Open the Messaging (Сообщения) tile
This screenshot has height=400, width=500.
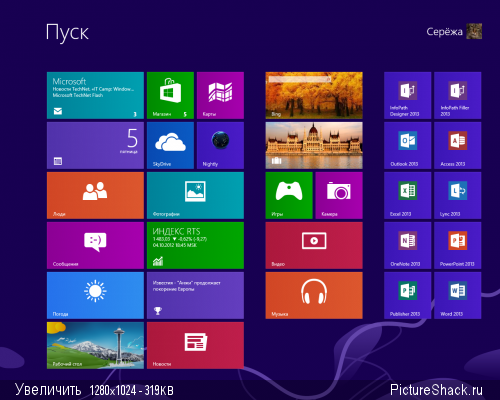(95, 245)
